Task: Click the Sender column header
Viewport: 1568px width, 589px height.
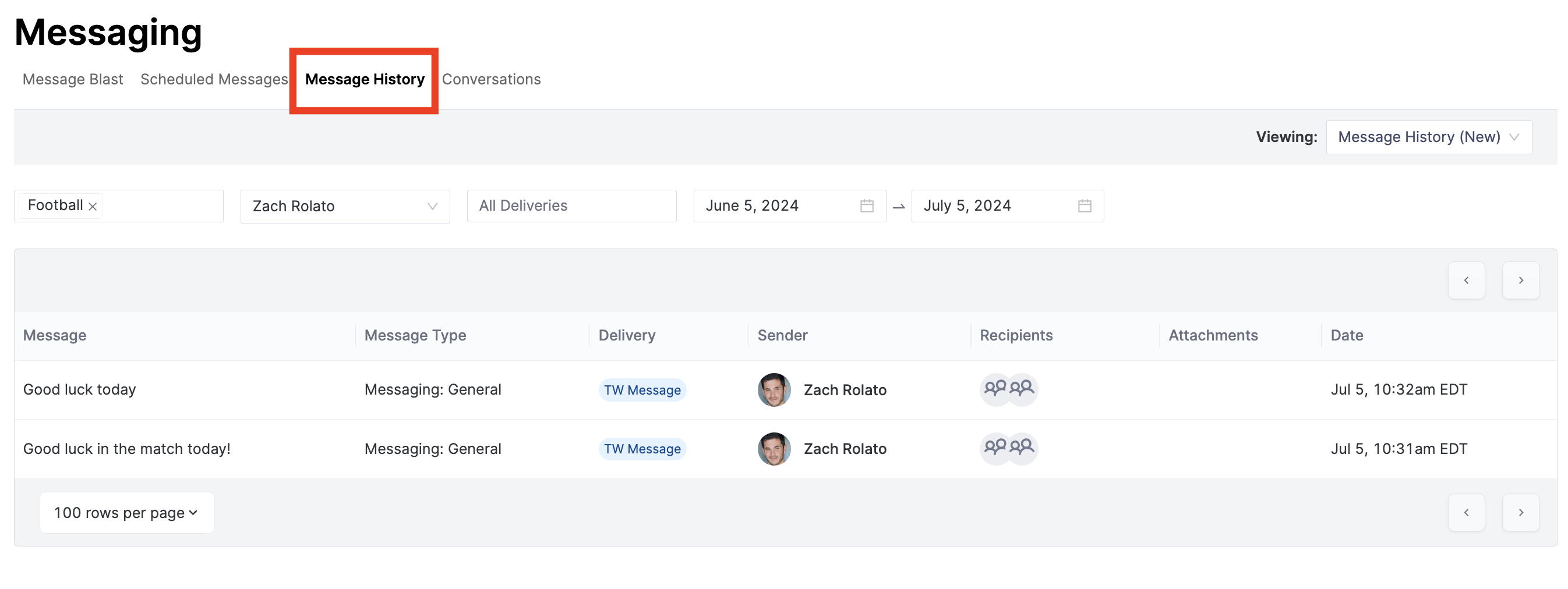Action: pos(782,335)
